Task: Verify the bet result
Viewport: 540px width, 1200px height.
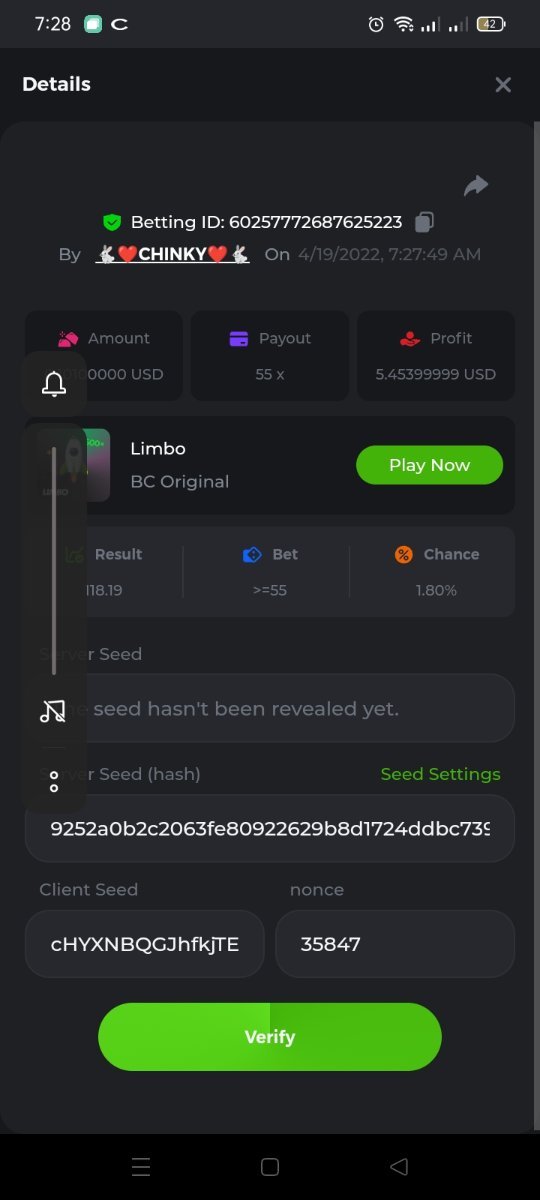Action: [270, 1037]
